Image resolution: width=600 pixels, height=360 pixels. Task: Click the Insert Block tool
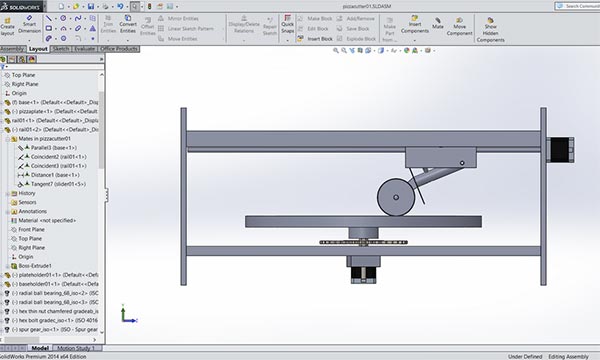(x=315, y=39)
